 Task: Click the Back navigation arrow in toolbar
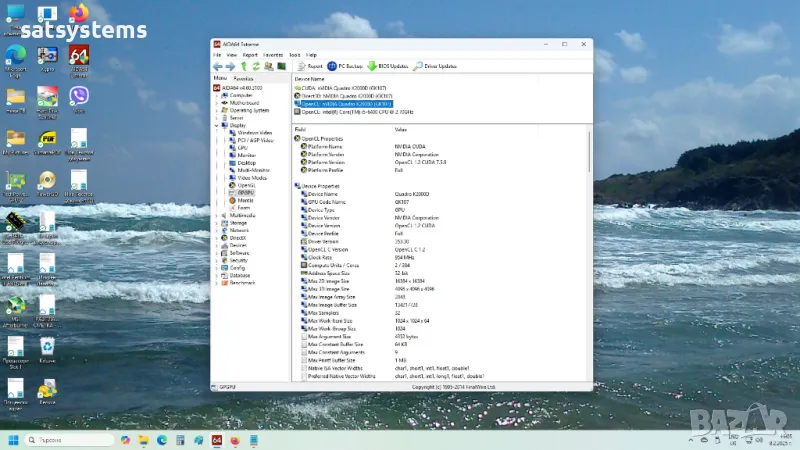pos(218,66)
